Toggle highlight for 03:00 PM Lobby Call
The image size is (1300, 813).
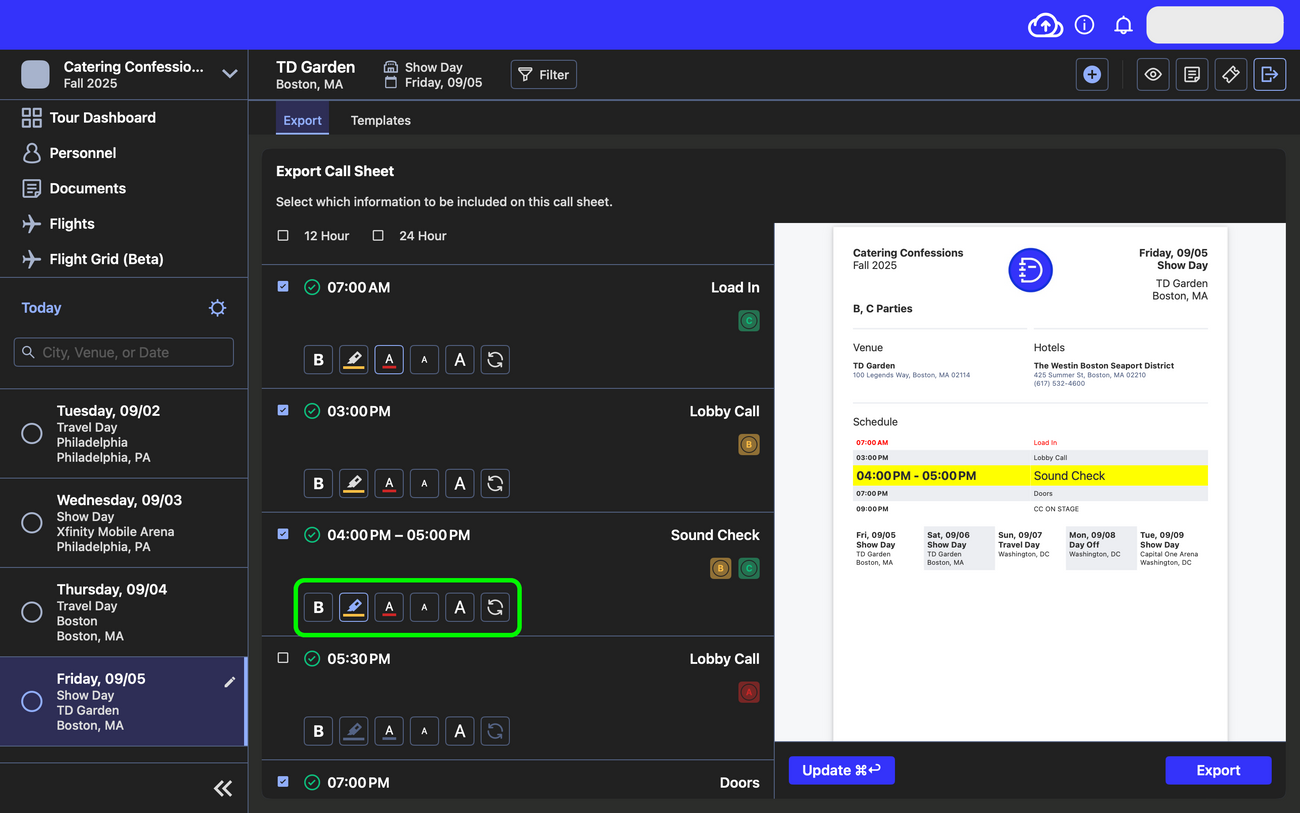click(x=354, y=484)
